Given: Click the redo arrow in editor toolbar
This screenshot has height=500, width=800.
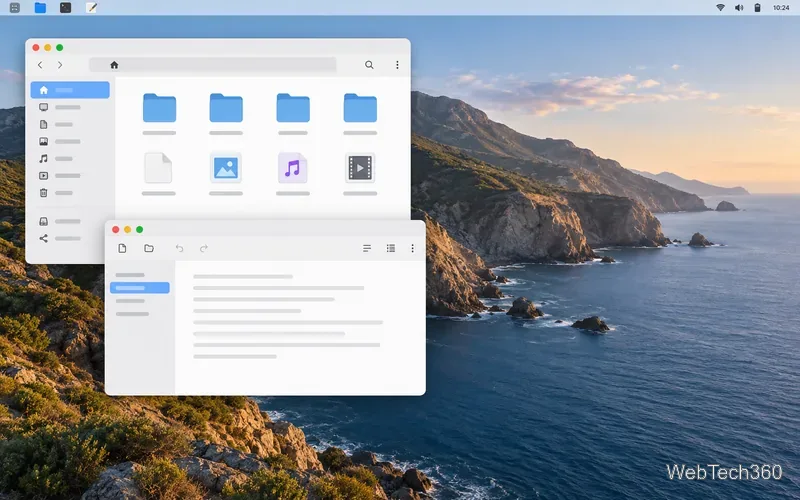Looking at the screenshot, I should click(x=204, y=248).
